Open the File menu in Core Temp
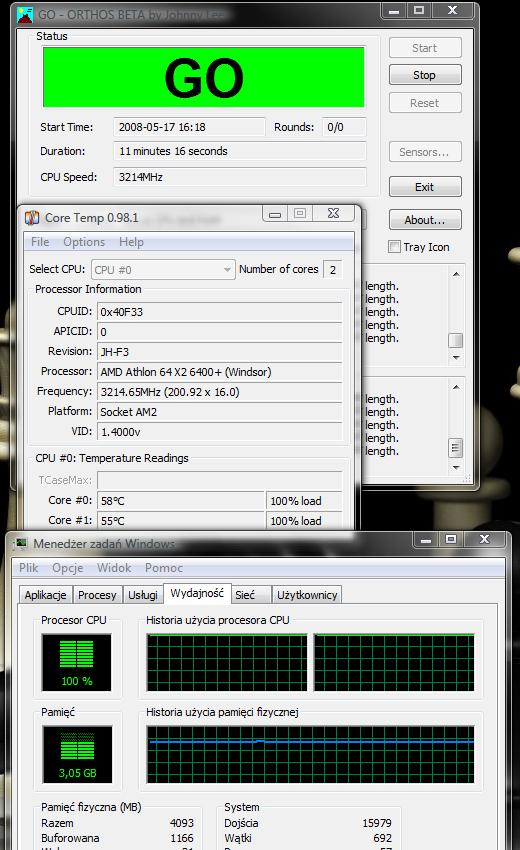520x850 pixels. coord(40,242)
